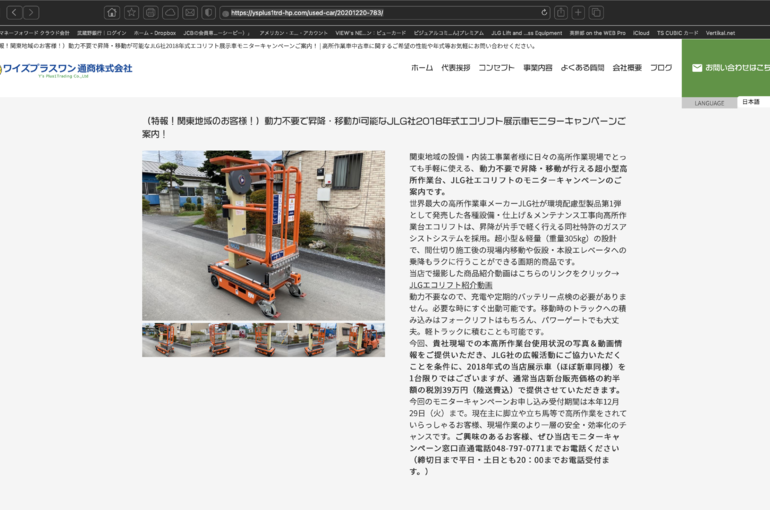Image resolution: width=770 pixels, height=510 pixels.
Task: Select the second thumbnail in the photo strip
Action: 215,340
